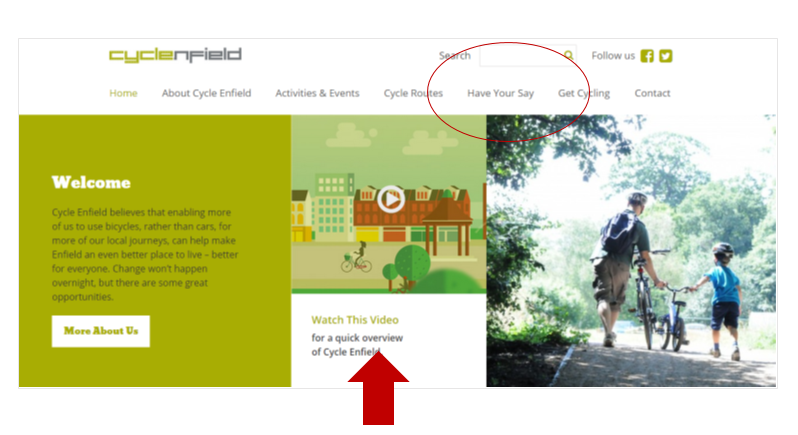Screen dimensions: 798x435
Task: Click the Cycle Enfield logo
Action: [x=175, y=55]
